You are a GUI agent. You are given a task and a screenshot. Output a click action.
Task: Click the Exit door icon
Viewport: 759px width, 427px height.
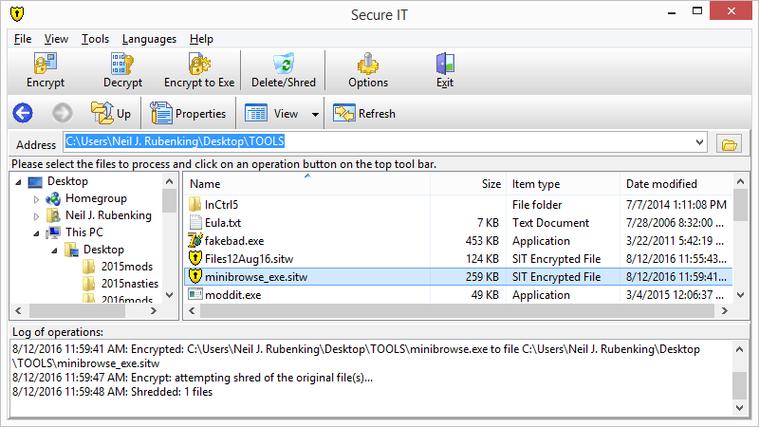445,63
